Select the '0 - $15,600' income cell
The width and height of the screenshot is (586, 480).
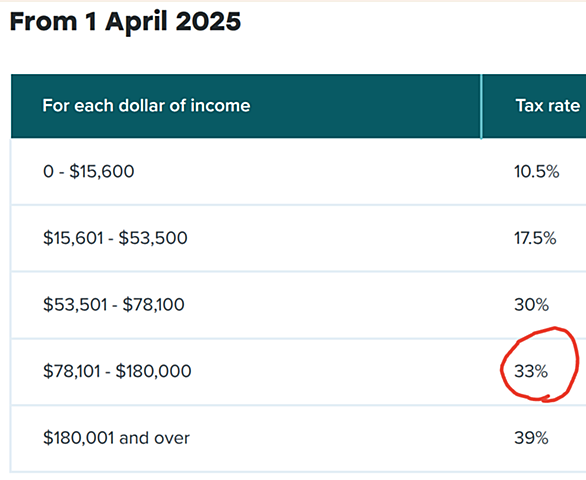[x=89, y=172]
